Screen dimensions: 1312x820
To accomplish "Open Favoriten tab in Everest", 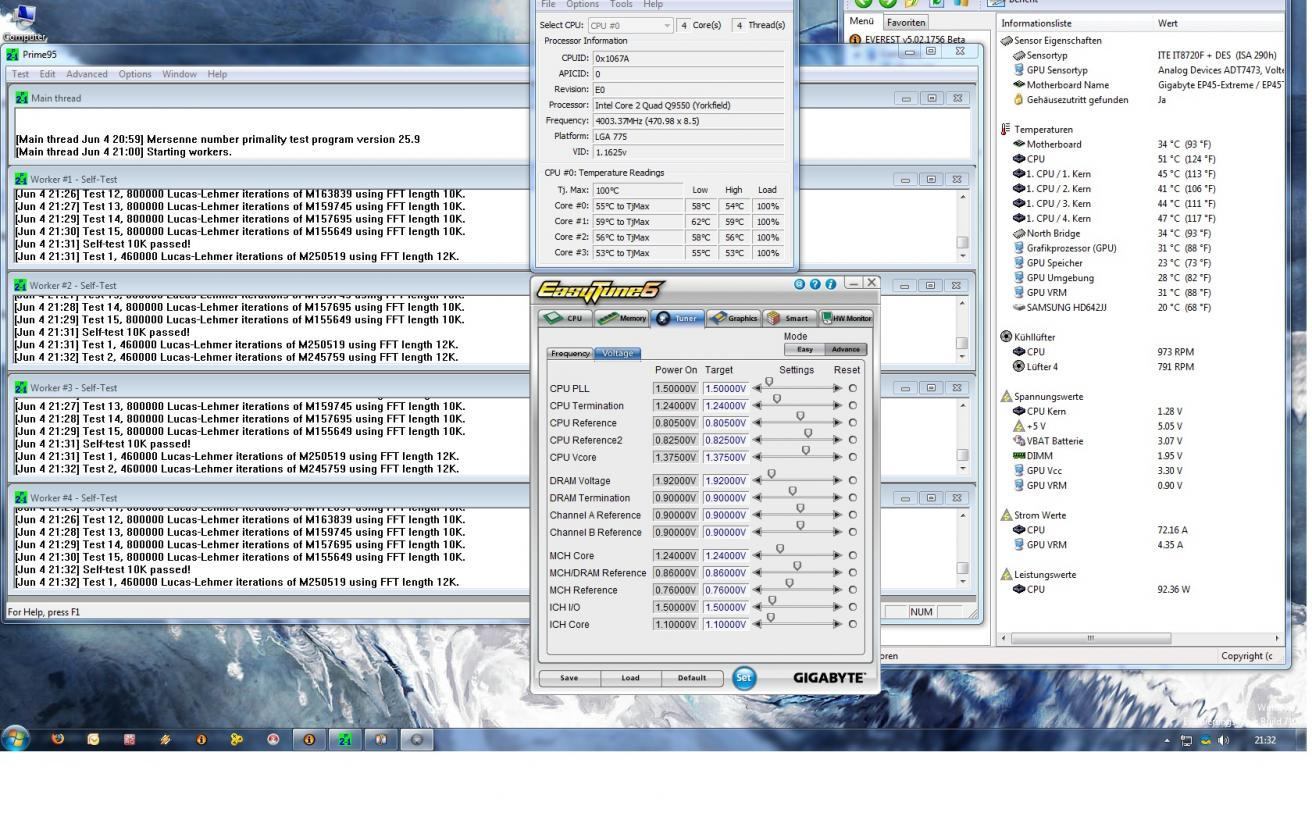I will click(906, 22).
